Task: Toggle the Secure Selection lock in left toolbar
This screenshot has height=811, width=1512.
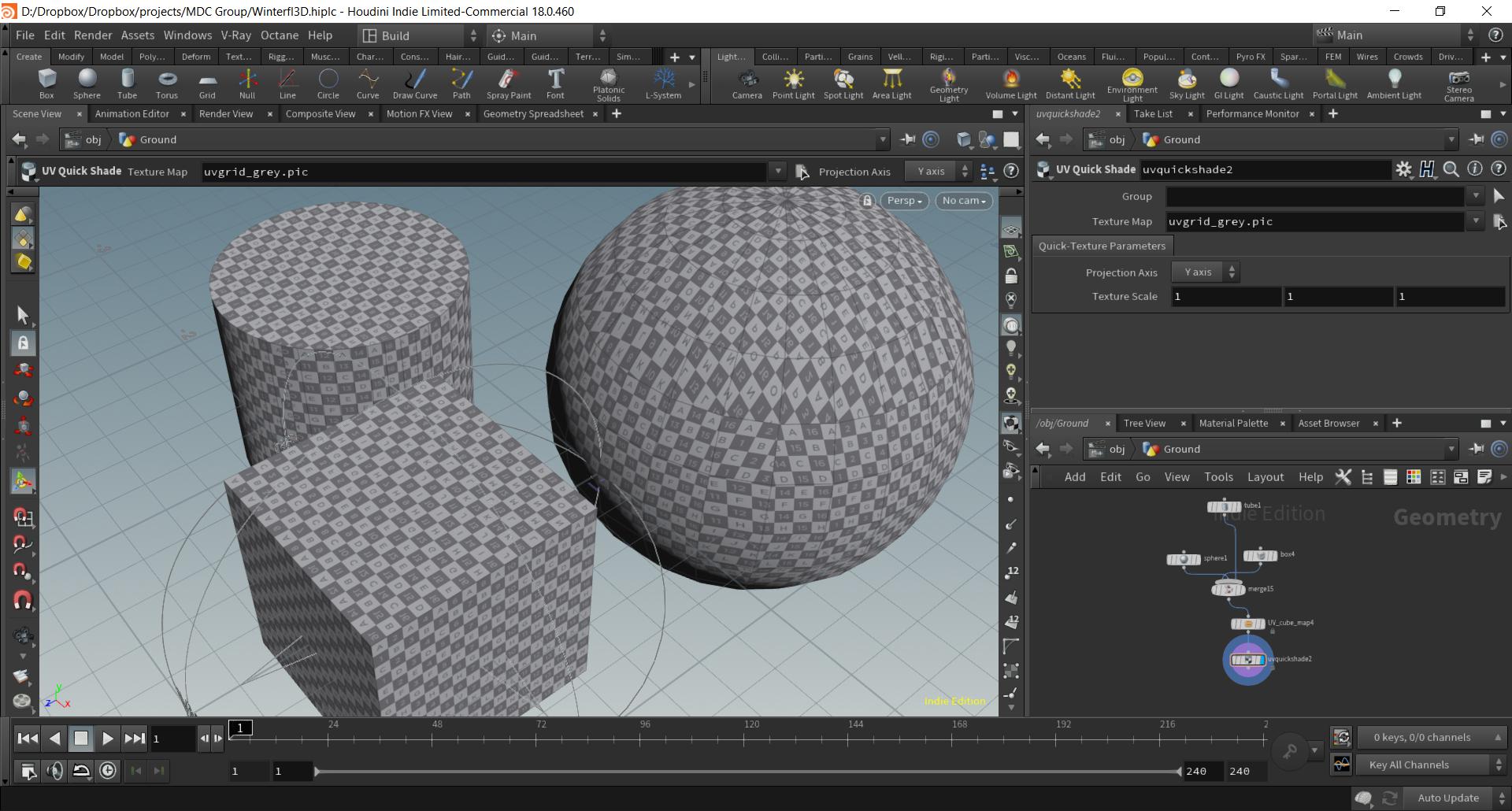Action: 23,343
